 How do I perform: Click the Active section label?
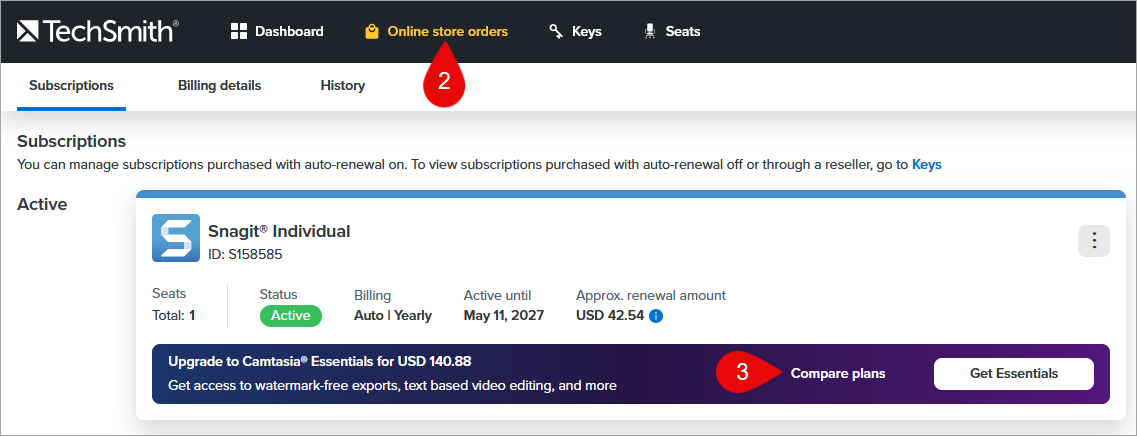click(42, 205)
